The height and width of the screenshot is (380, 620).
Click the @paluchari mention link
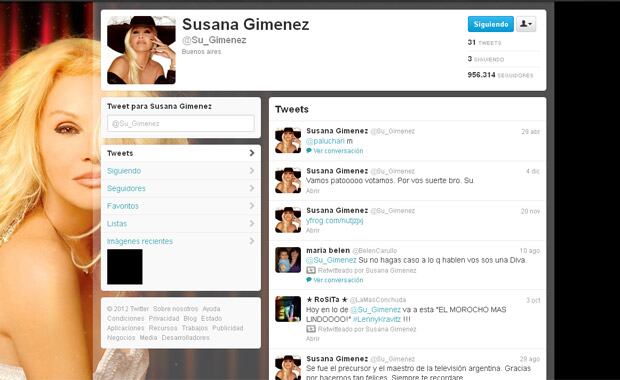[x=325, y=141]
